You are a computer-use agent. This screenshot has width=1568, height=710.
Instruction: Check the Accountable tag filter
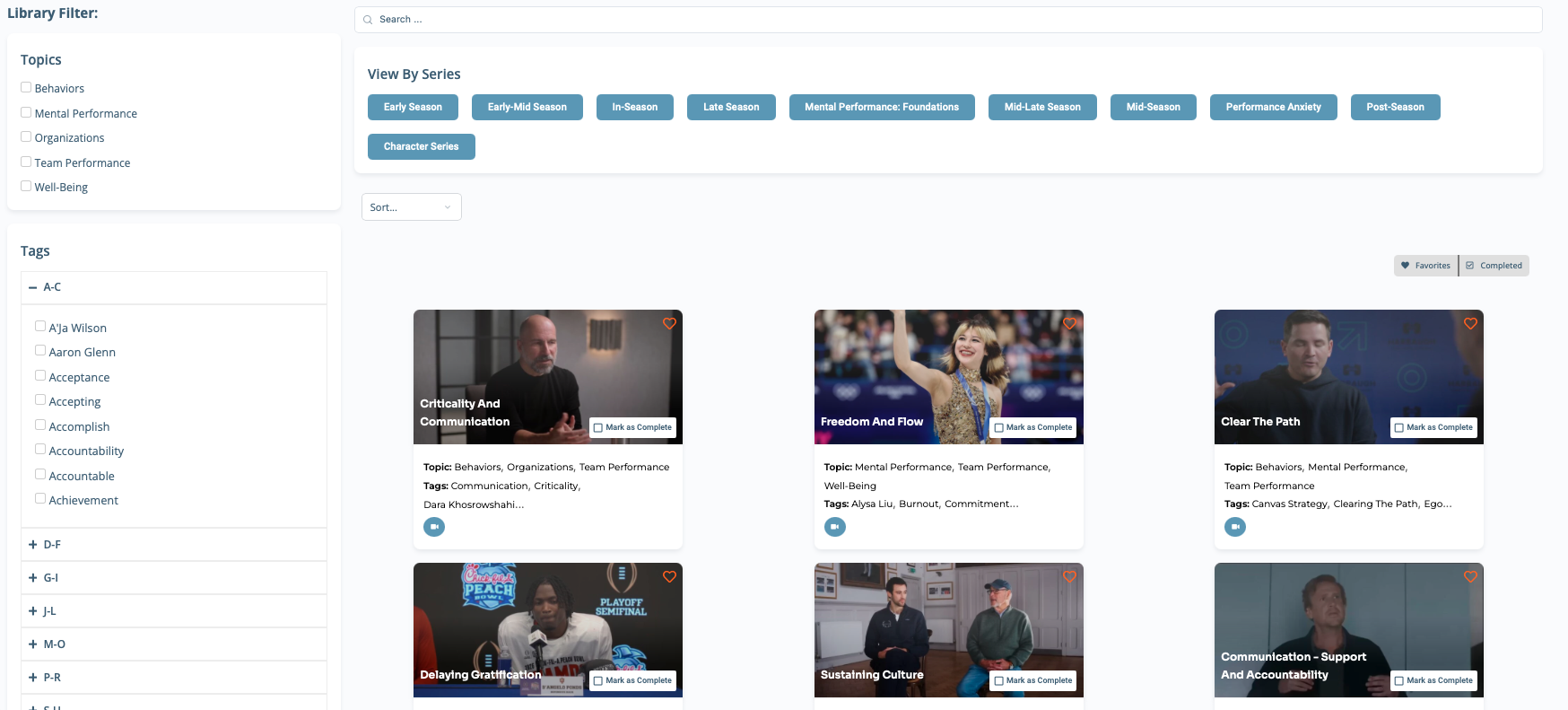[40, 474]
